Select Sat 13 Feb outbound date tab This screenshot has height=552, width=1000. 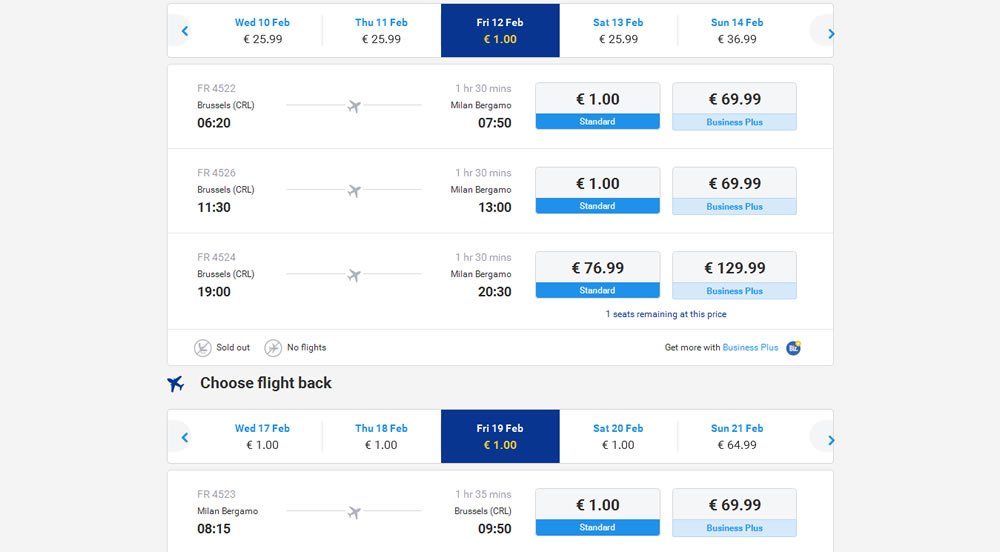618,31
